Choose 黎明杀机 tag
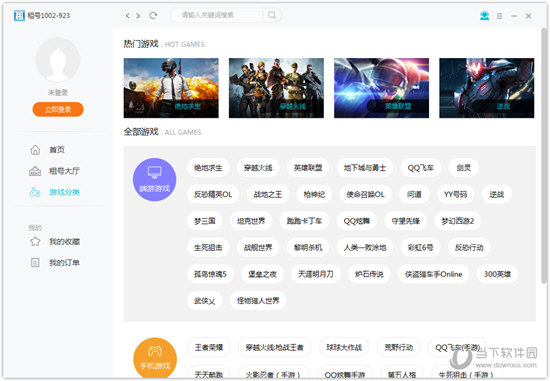This screenshot has width=550, height=381. [308, 248]
